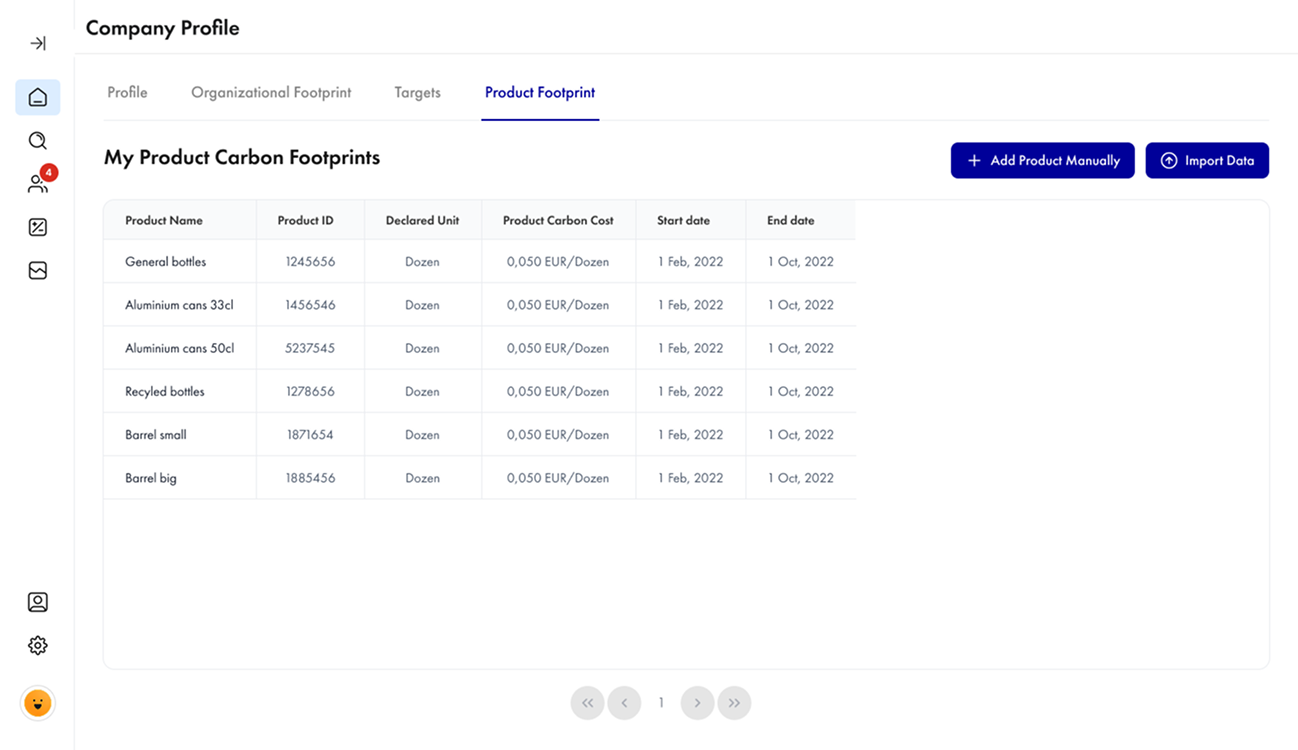Select the Aluminium cans 50cl product
Image resolution: width=1298 pixels, height=750 pixels.
tap(179, 348)
